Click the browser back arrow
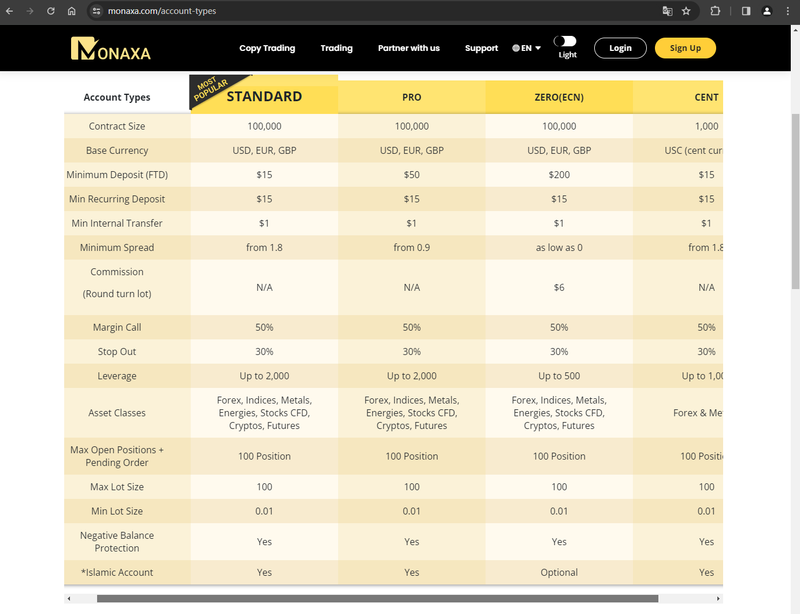This screenshot has height=614, width=800. (x=9, y=11)
